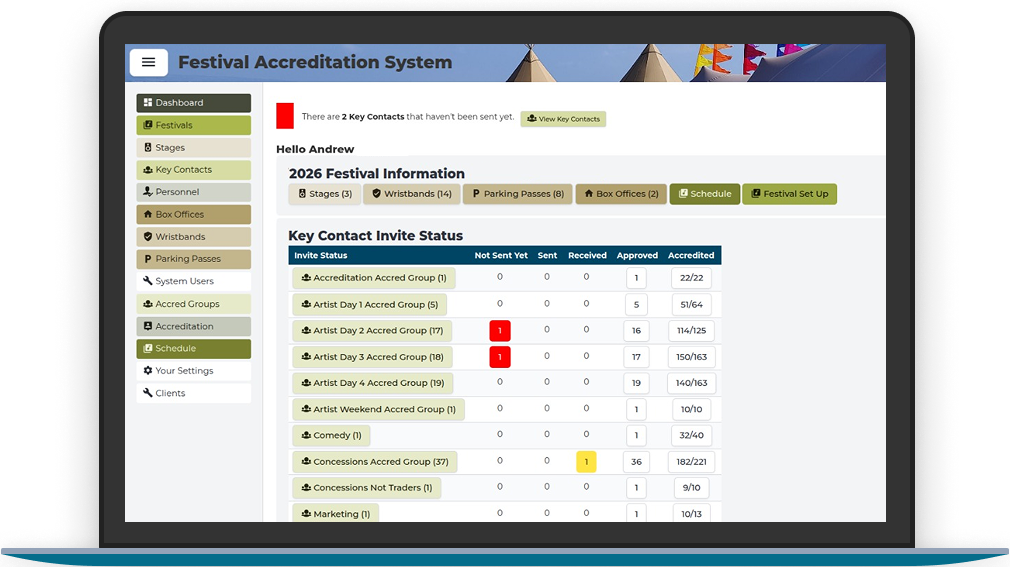Open Parking Passes sidebar item
1010x567 pixels.
[x=193, y=259]
